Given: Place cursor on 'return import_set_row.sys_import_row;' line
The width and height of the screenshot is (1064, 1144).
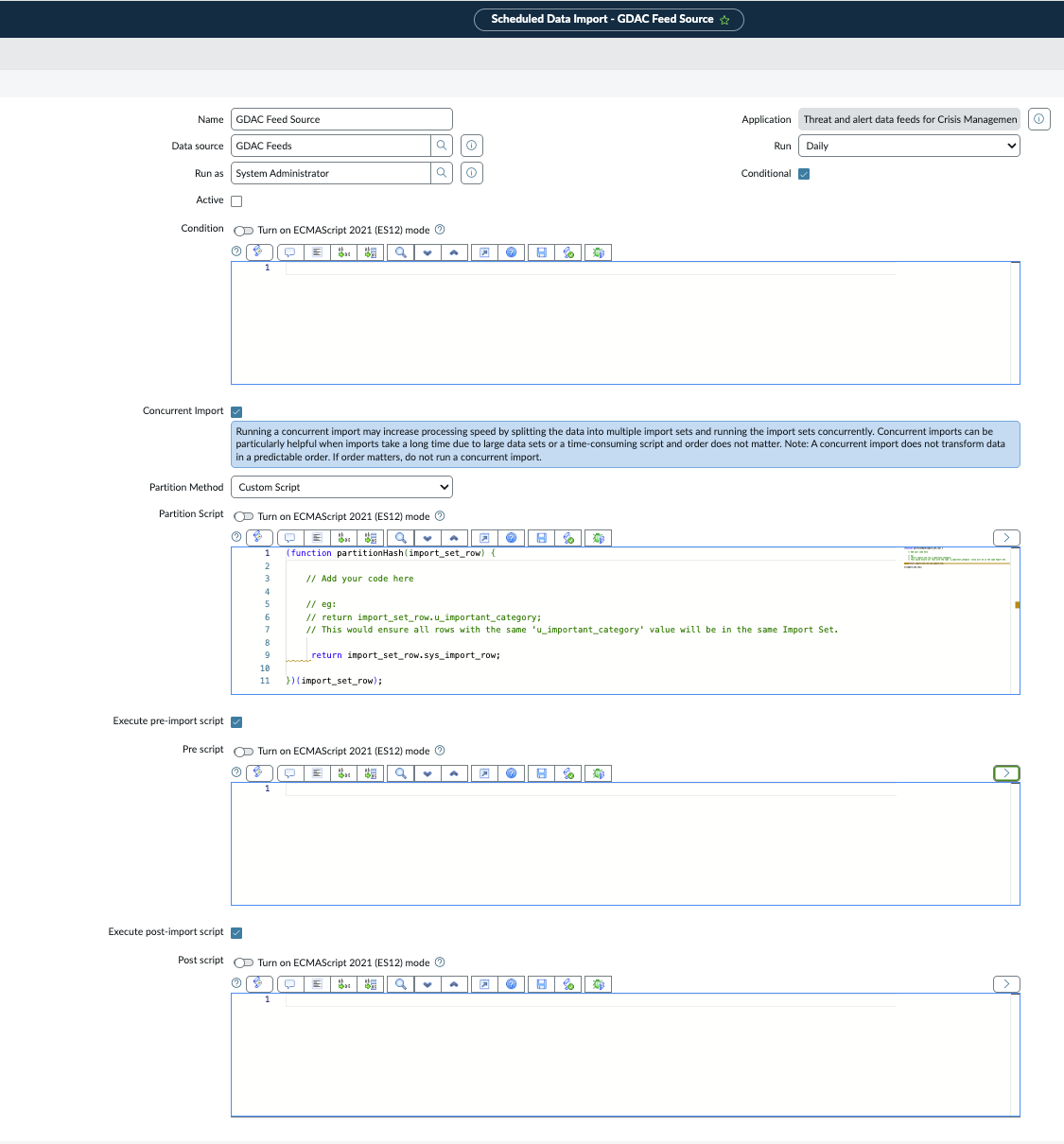Looking at the screenshot, I should tap(406, 655).
